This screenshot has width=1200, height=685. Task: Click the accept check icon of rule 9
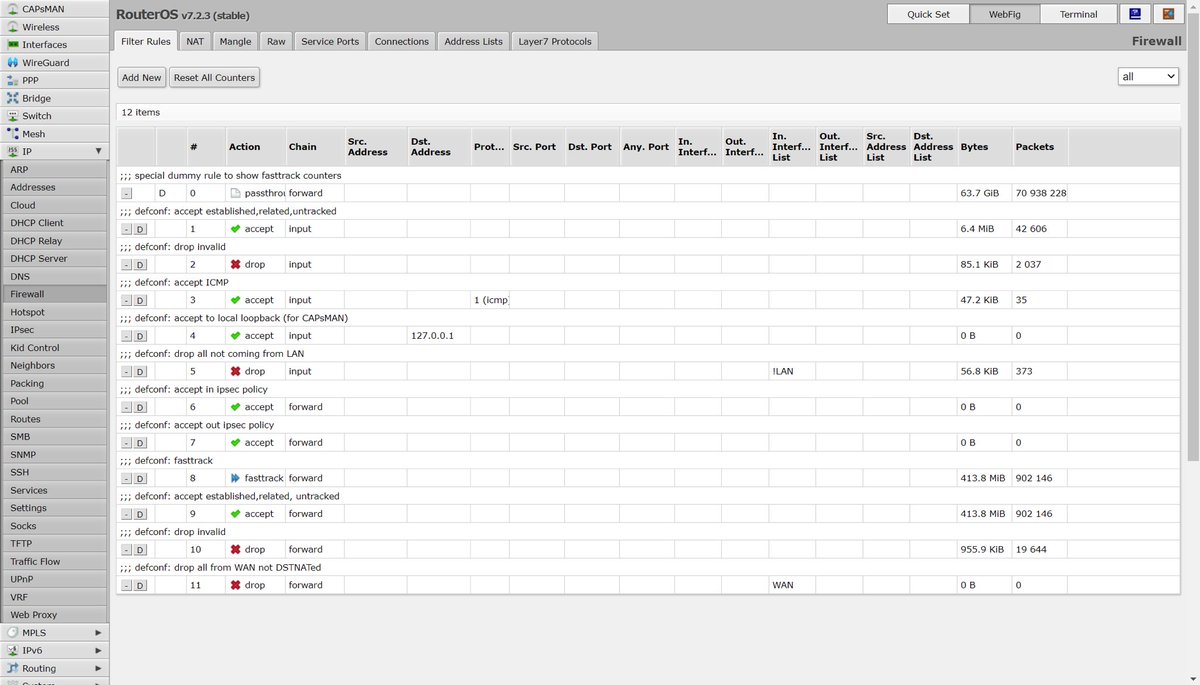coord(235,514)
